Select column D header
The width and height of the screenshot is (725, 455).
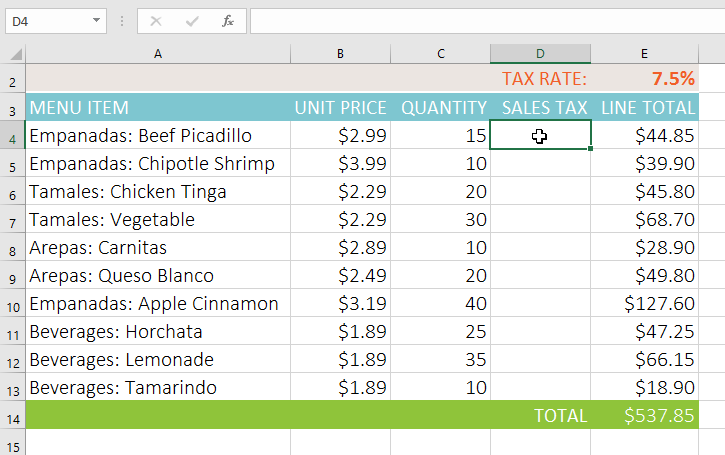(x=540, y=54)
